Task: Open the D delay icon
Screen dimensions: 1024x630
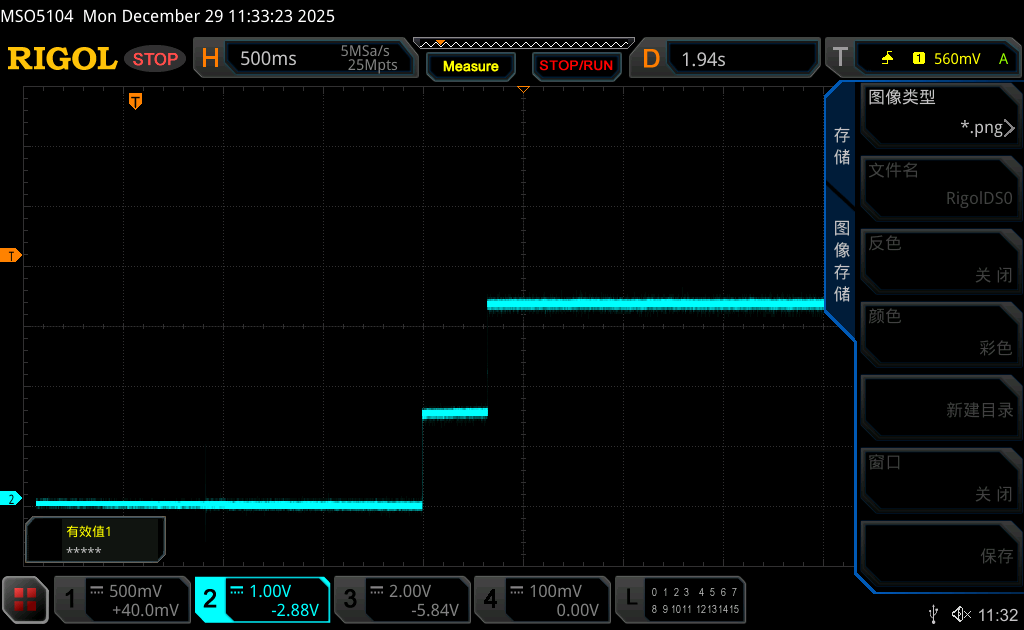Action: point(650,59)
